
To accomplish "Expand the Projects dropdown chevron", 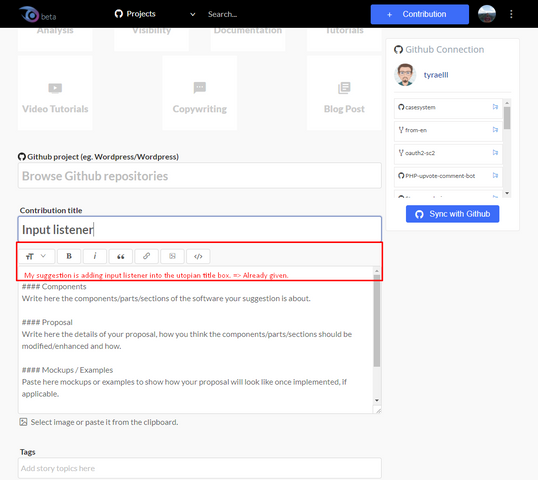I will 192,14.
